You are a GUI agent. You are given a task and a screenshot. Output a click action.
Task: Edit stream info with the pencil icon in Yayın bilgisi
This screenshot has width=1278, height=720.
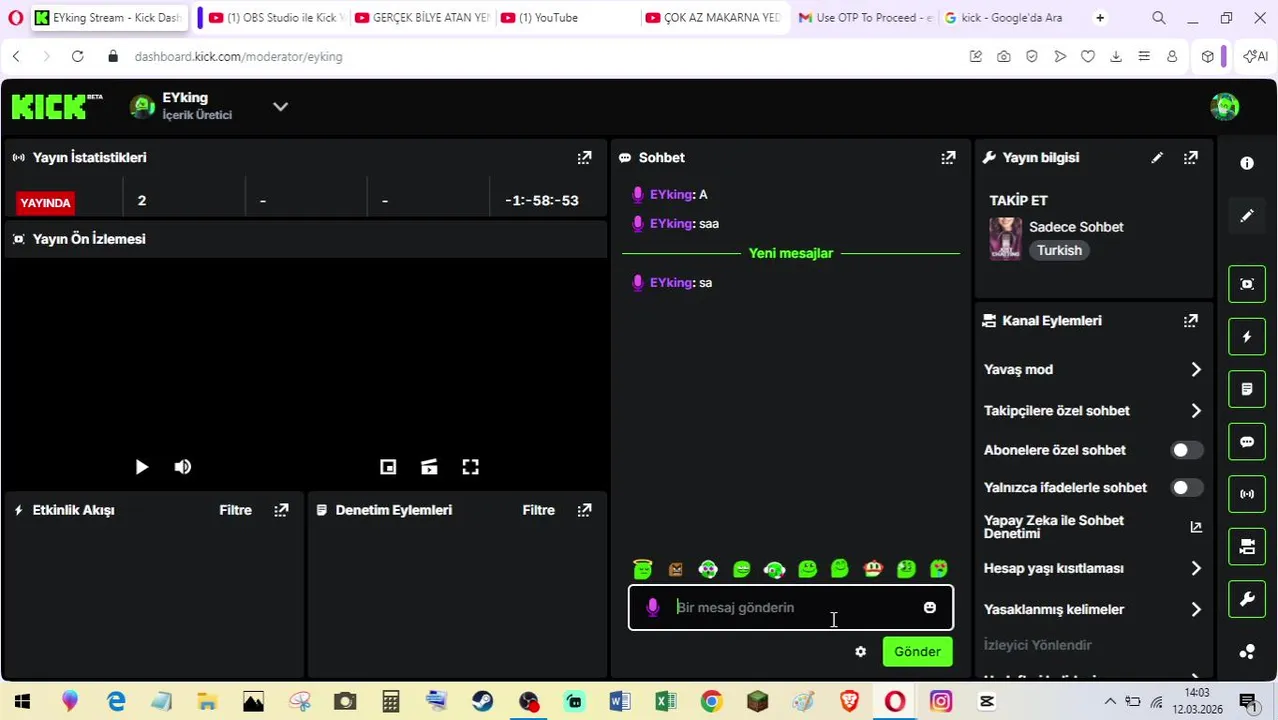point(1157,158)
